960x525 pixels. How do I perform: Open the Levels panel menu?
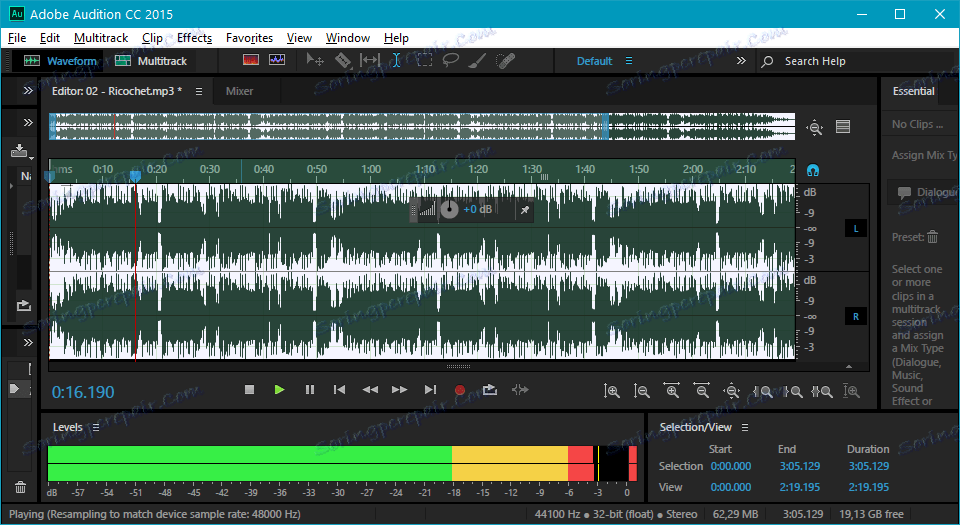[x=95, y=427]
